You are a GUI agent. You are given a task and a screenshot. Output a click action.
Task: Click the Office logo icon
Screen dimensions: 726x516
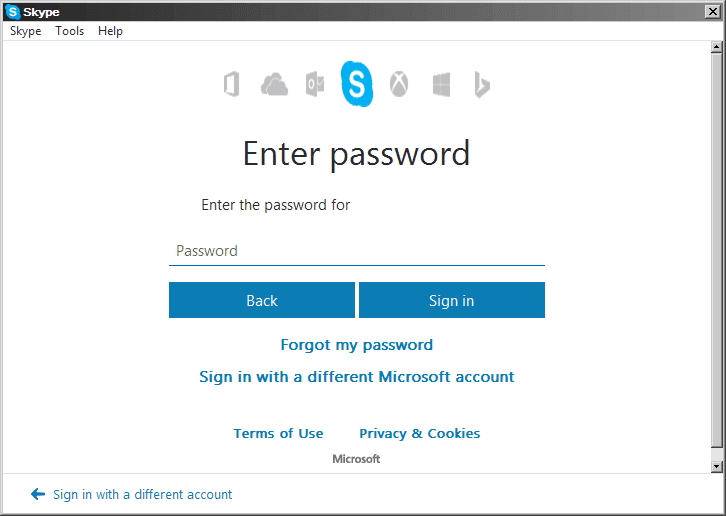point(232,84)
